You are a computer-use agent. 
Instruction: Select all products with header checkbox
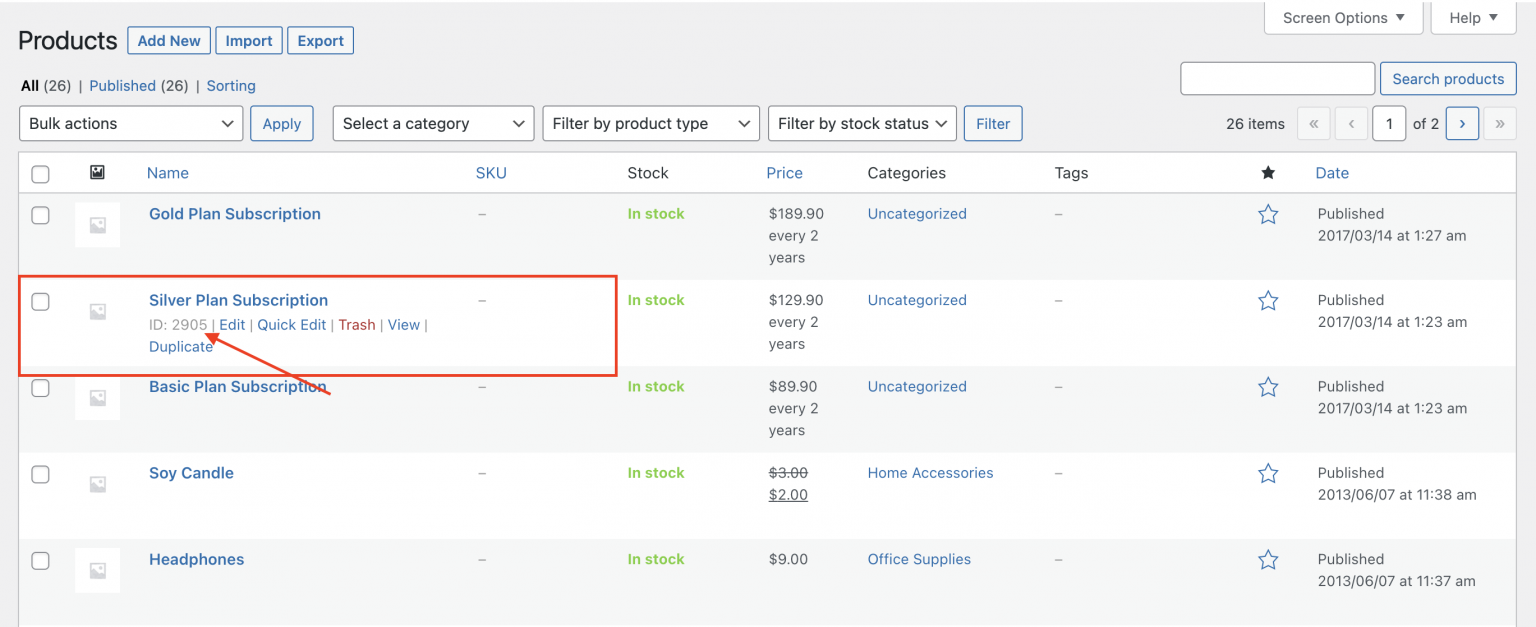pyautogui.click(x=40, y=173)
